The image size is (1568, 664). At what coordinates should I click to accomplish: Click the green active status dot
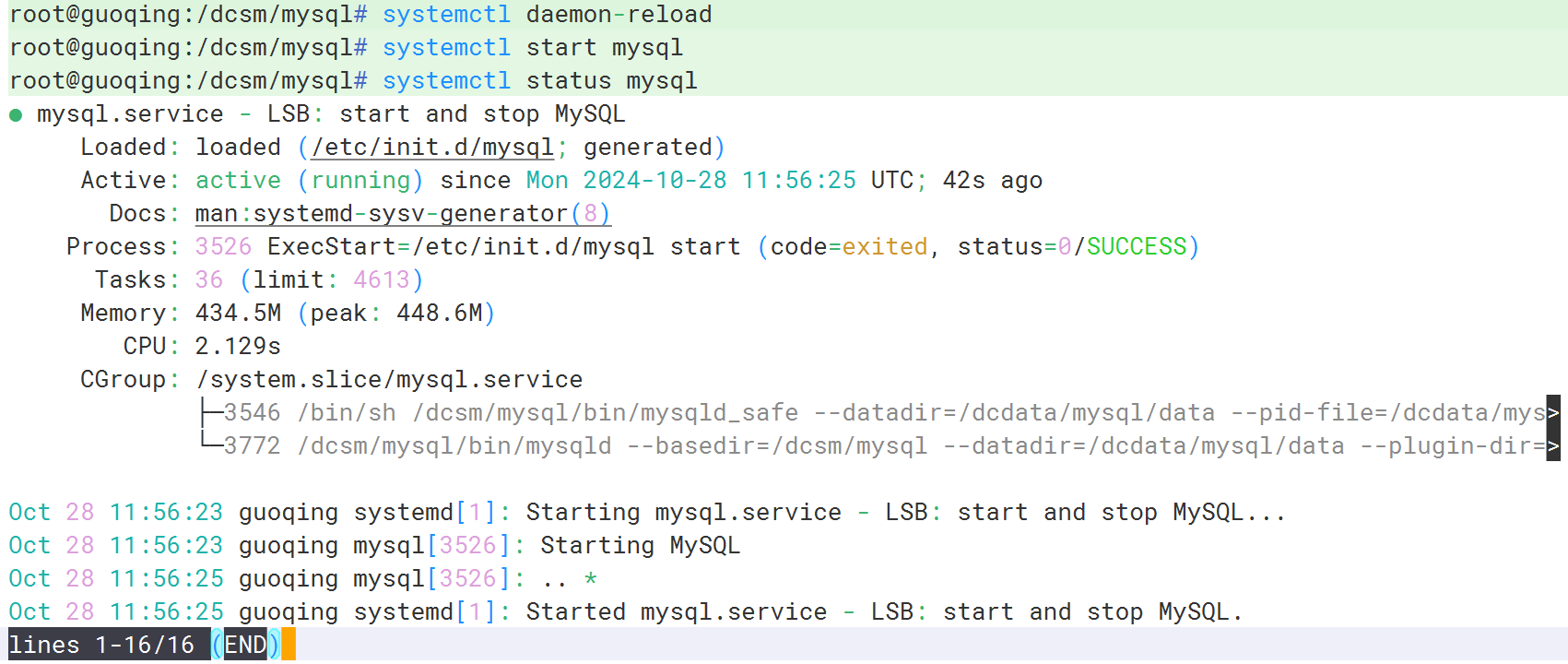pyautogui.click(x=16, y=115)
